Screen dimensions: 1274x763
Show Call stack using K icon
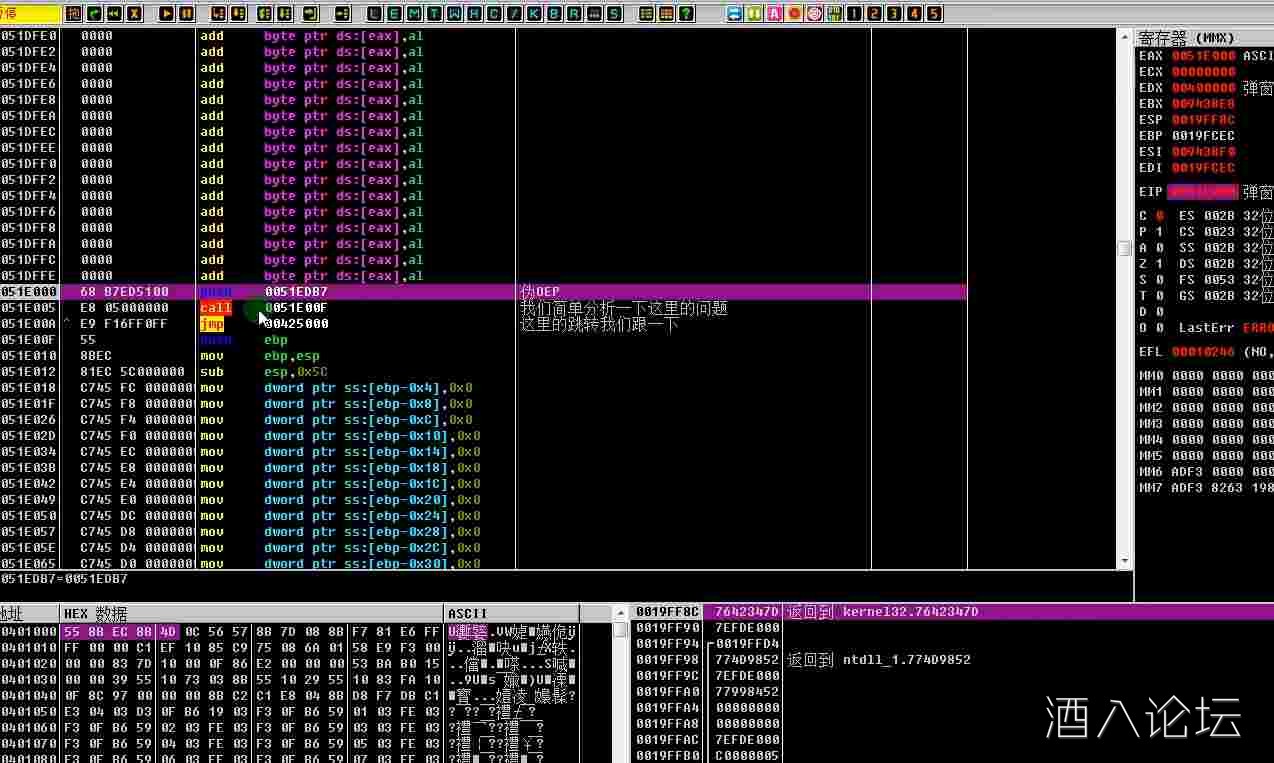534,14
